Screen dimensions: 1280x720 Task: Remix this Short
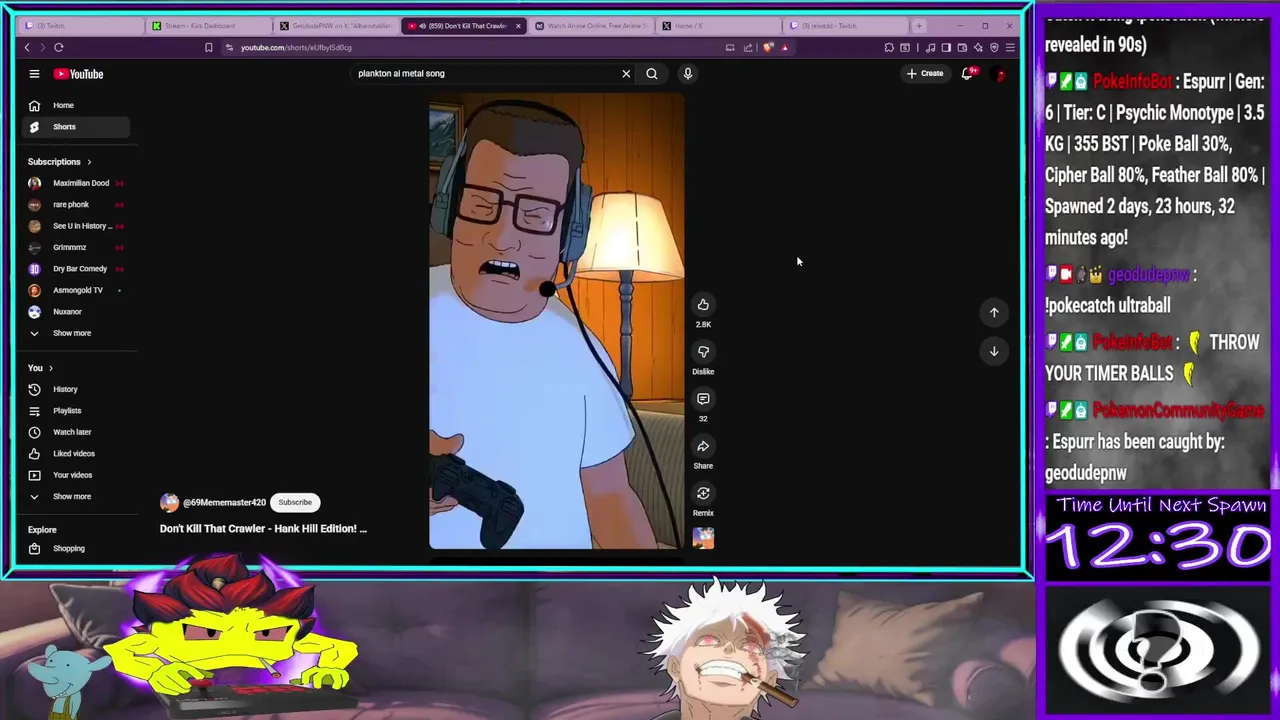703,493
